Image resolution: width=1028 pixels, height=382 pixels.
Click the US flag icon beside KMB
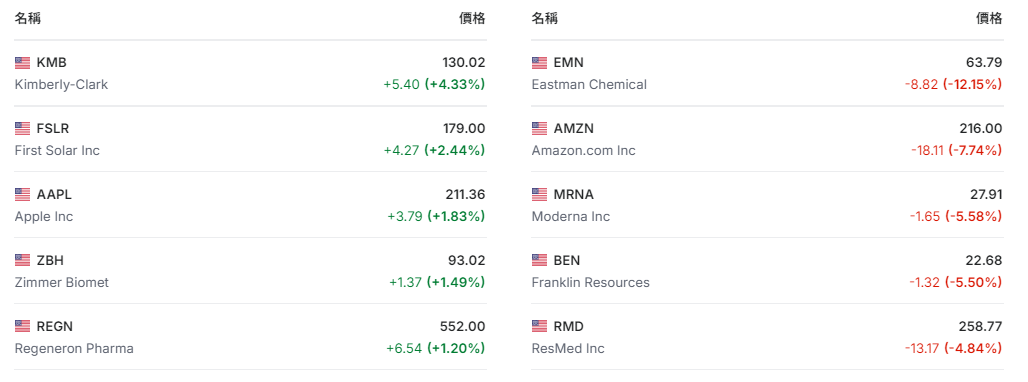pyautogui.click(x=22, y=63)
